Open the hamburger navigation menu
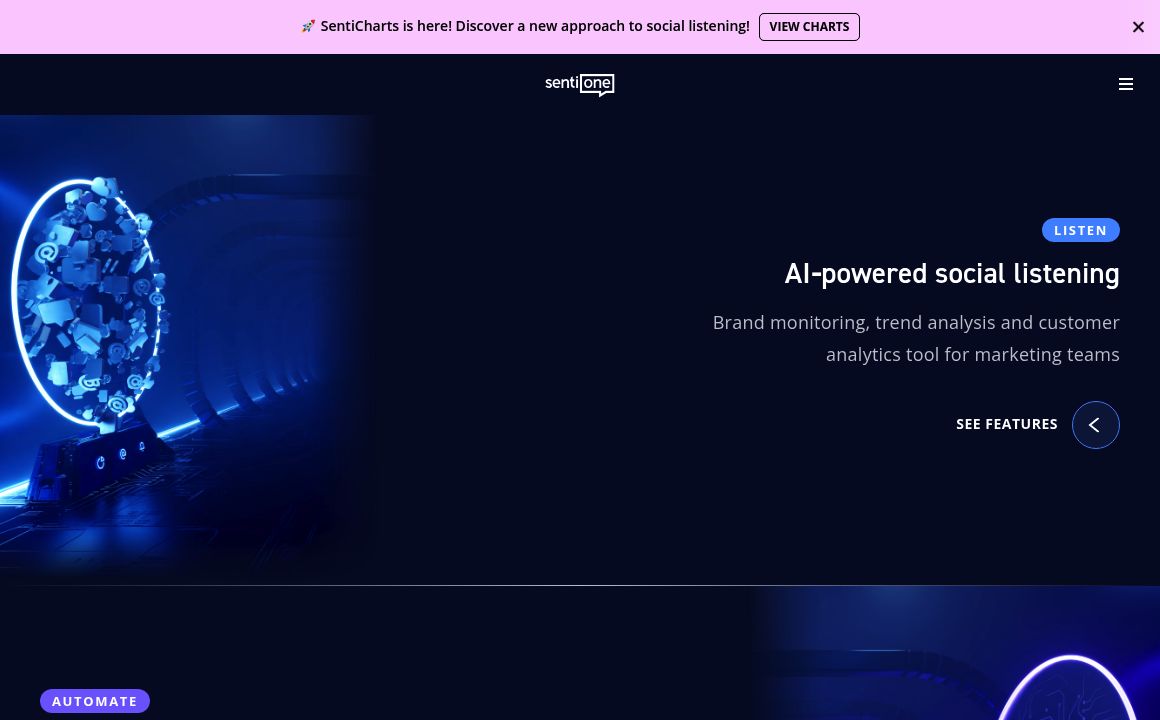Viewport: 1160px width, 720px height. [x=1125, y=85]
